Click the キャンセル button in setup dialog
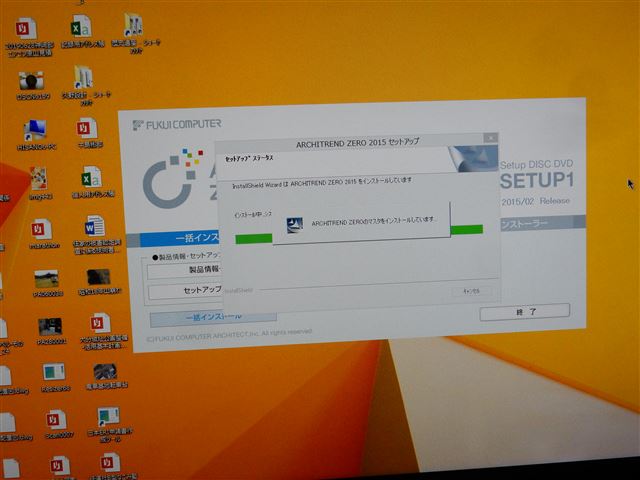The image size is (640, 480). pyautogui.click(x=471, y=291)
